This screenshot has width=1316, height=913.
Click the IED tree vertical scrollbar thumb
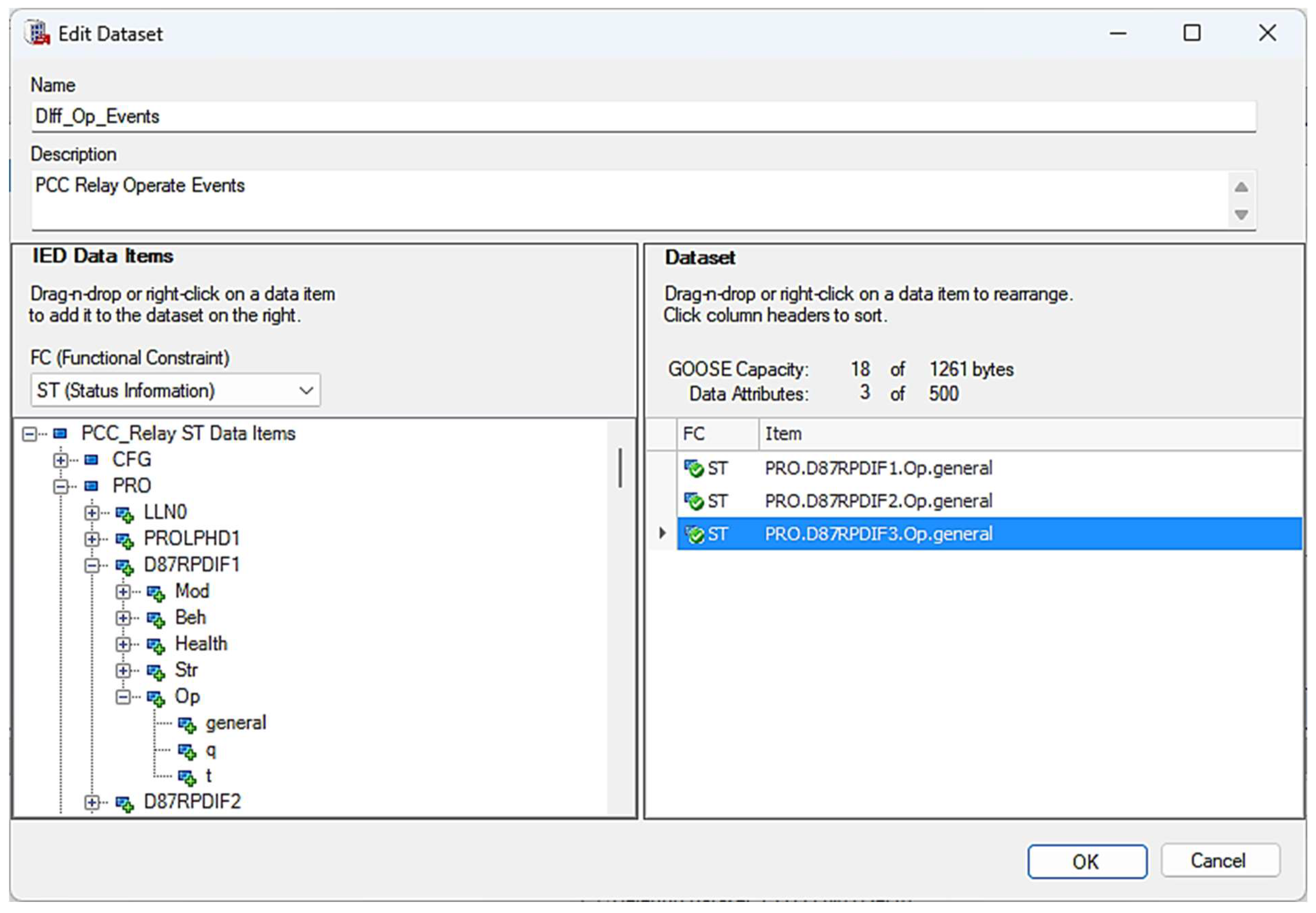[620, 469]
